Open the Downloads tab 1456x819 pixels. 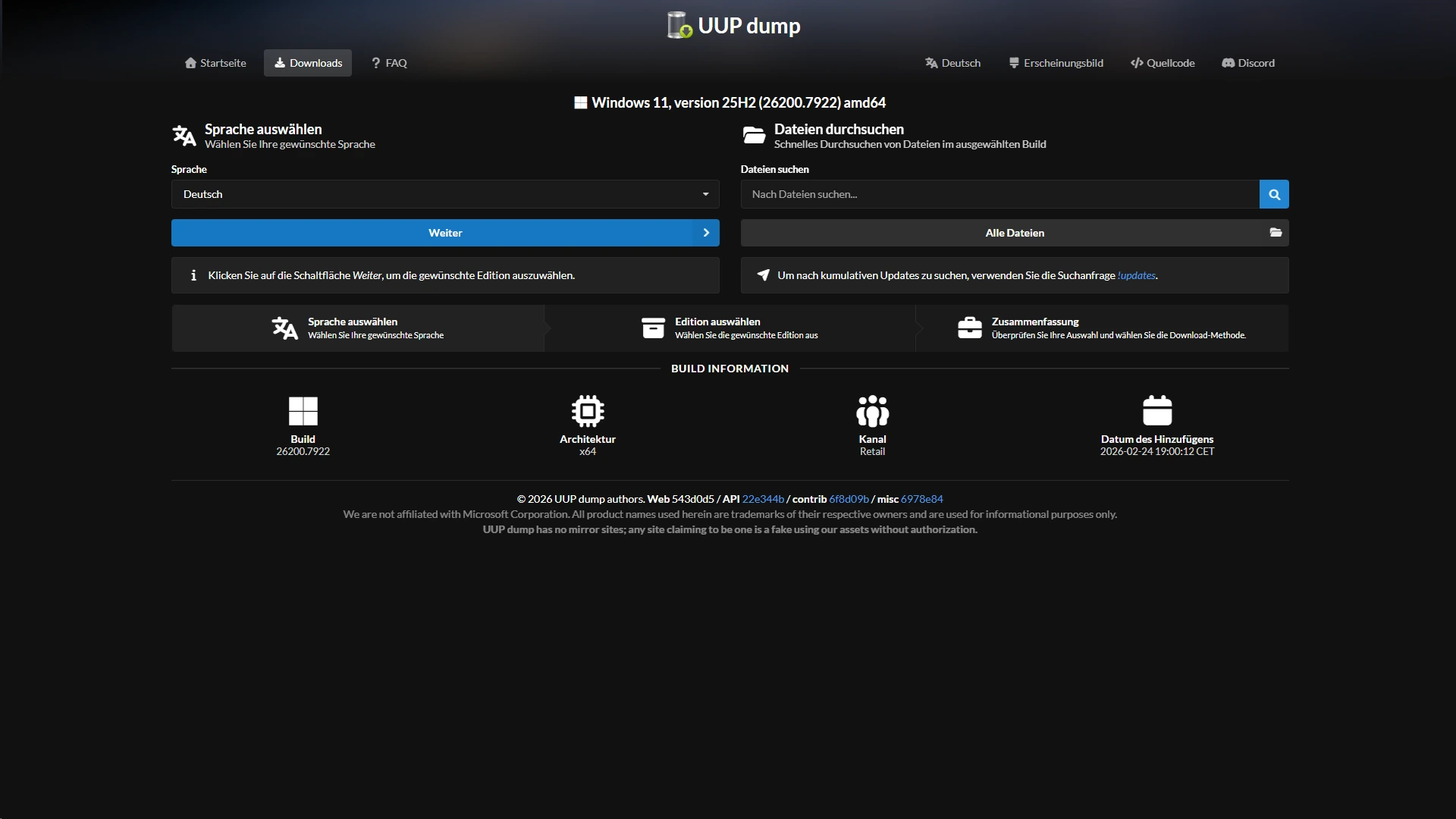tap(308, 63)
